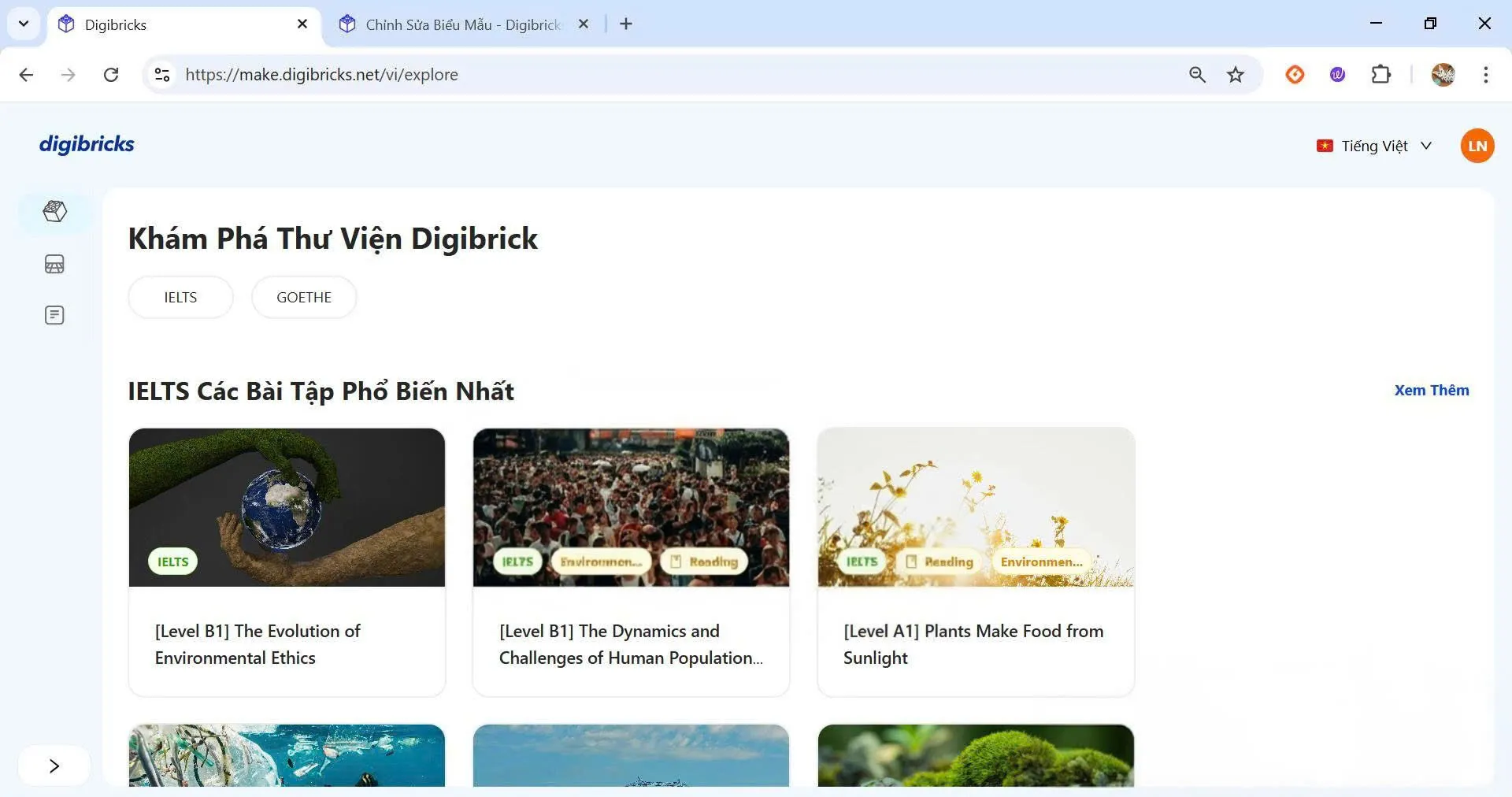Filter the library by IELTS
1512x797 pixels.
(x=180, y=297)
